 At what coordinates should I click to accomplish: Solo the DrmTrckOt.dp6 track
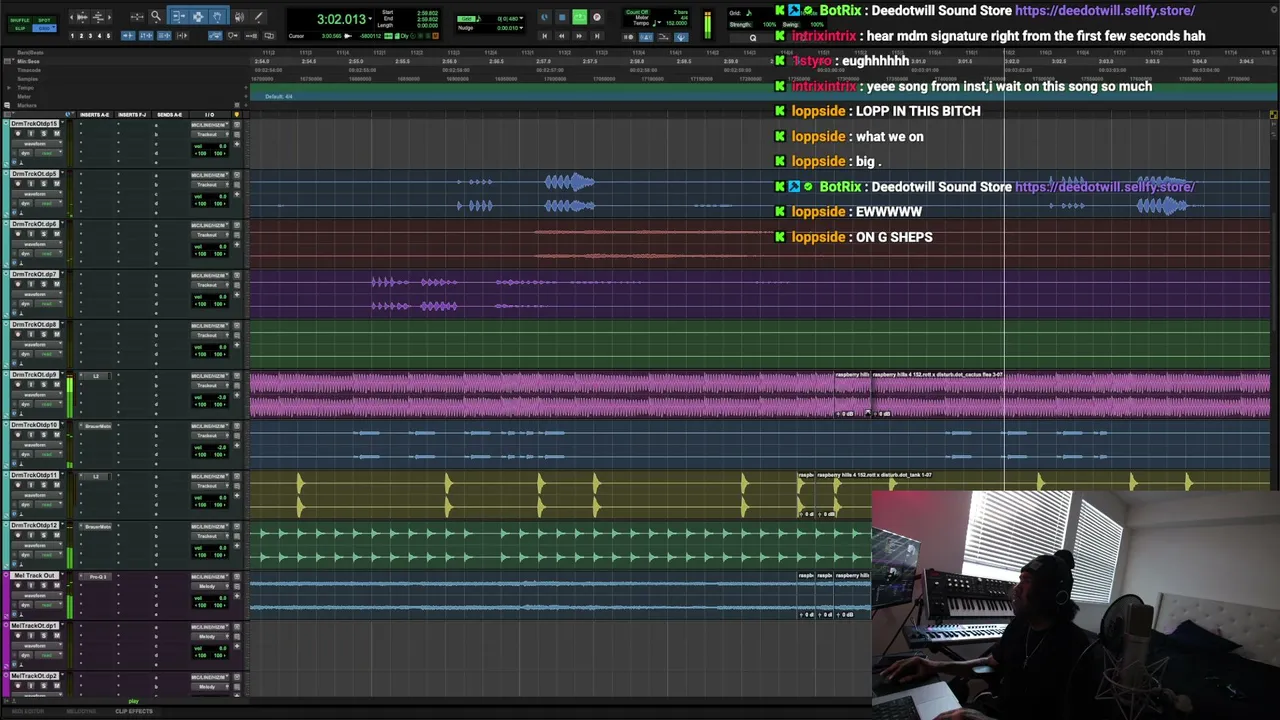pos(44,234)
